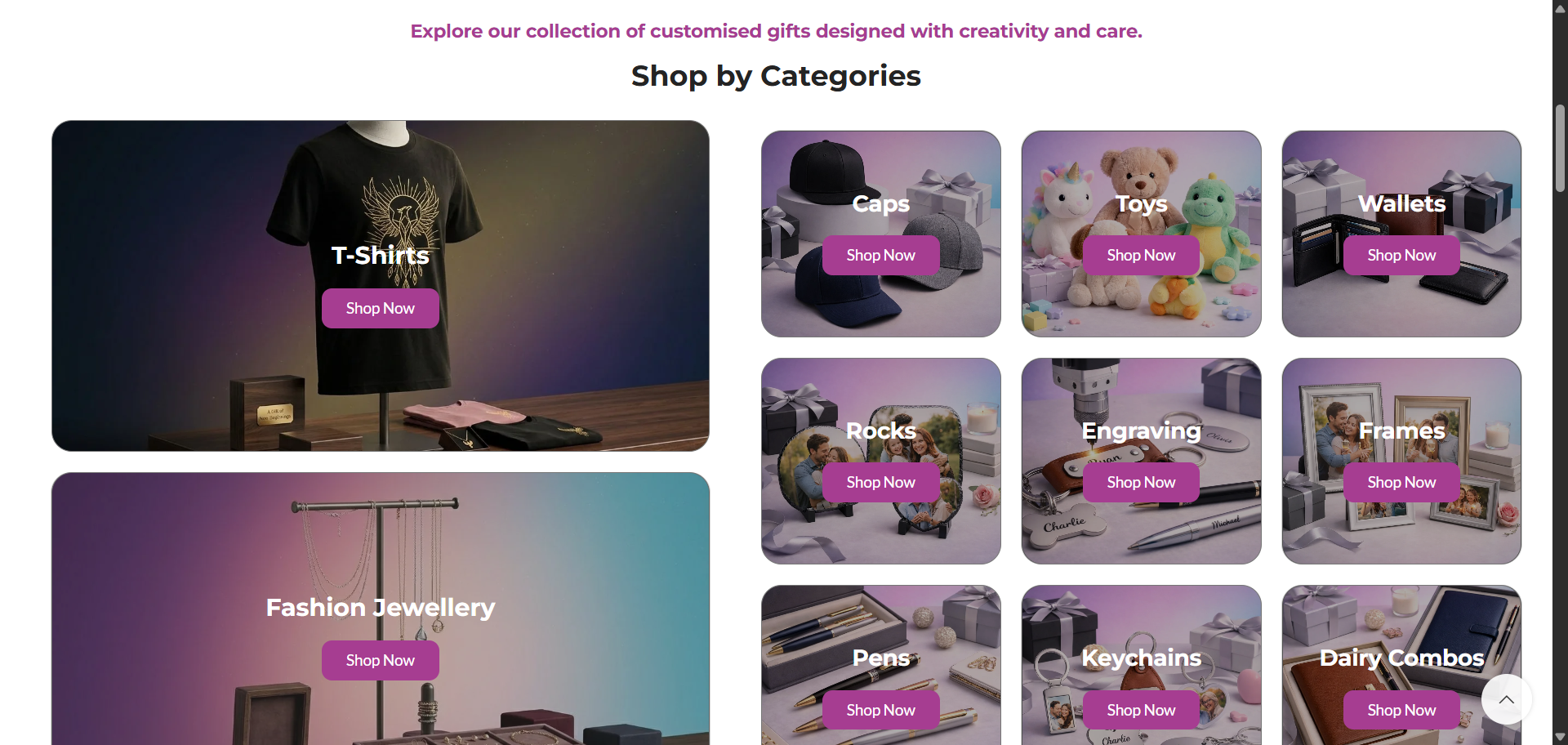Open Engraving category via Shop Now
This screenshot has width=1568, height=745.
tap(1141, 482)
